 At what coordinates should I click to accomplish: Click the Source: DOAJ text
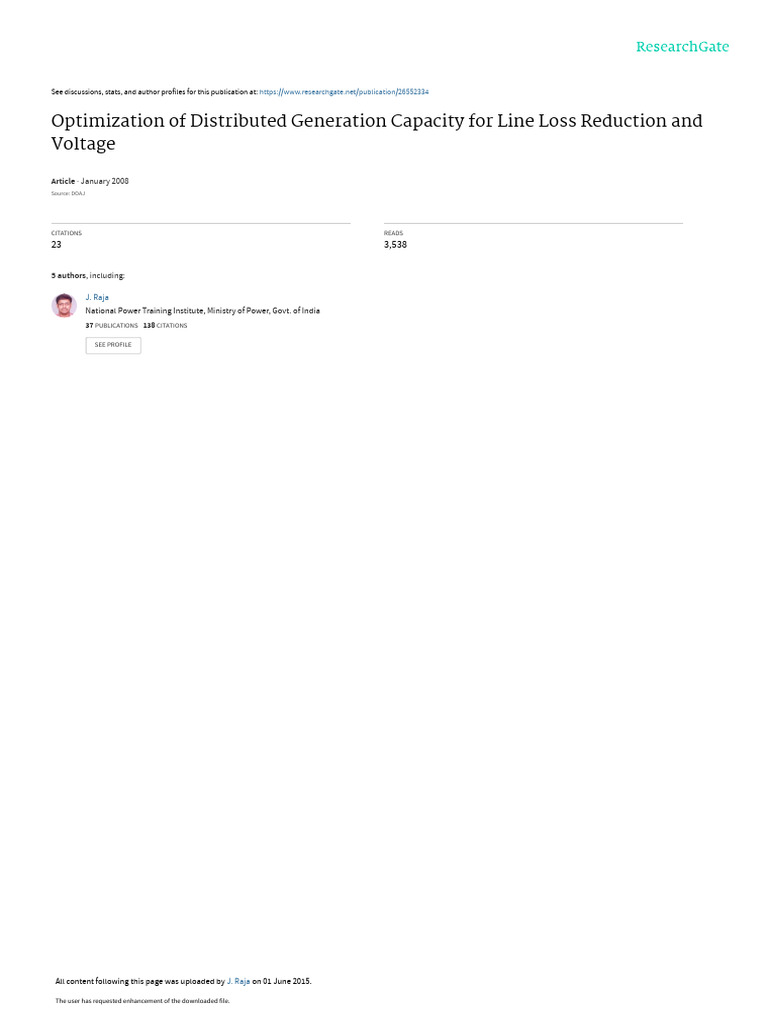(68, 193)
